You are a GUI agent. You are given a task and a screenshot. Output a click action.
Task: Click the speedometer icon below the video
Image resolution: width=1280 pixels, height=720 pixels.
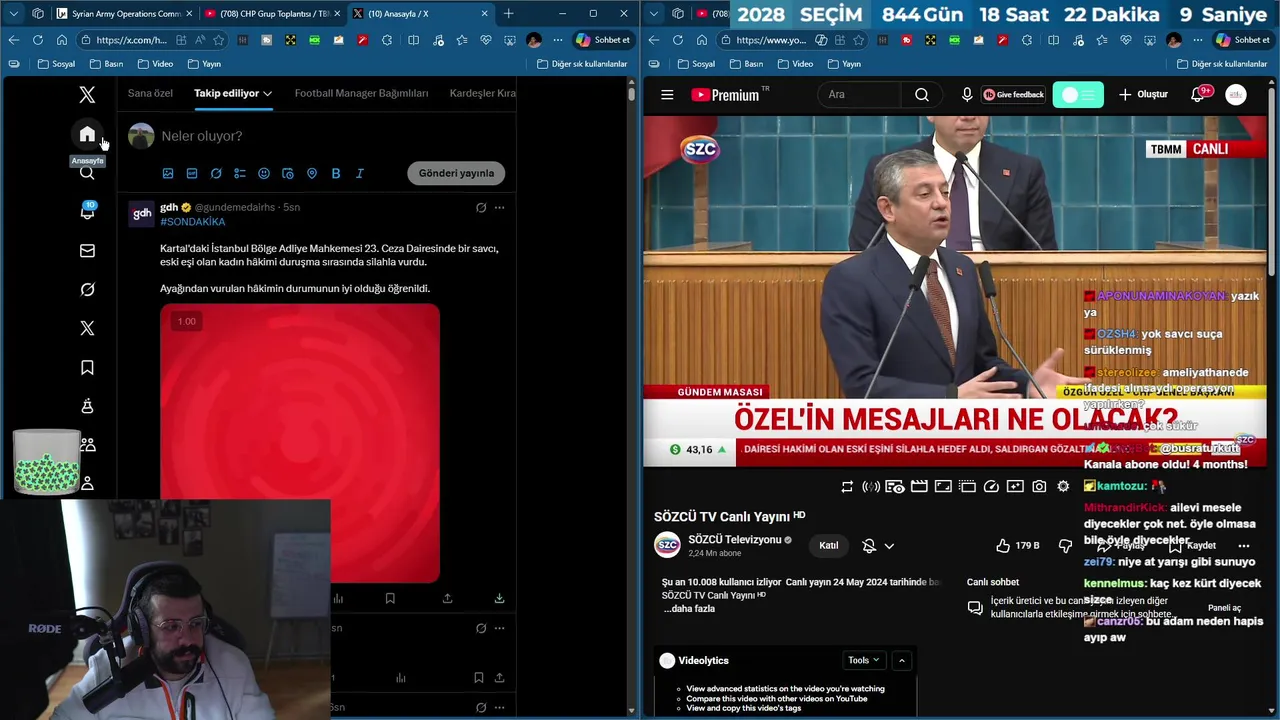click(991, 486)
